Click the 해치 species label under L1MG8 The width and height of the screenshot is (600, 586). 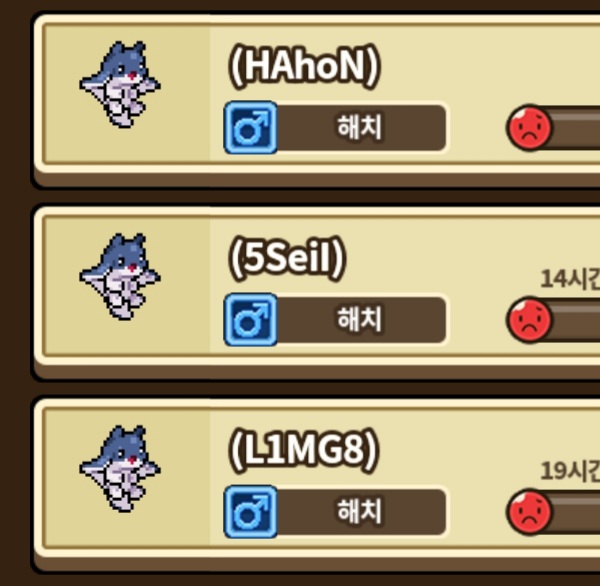click(x=359, y=512)
